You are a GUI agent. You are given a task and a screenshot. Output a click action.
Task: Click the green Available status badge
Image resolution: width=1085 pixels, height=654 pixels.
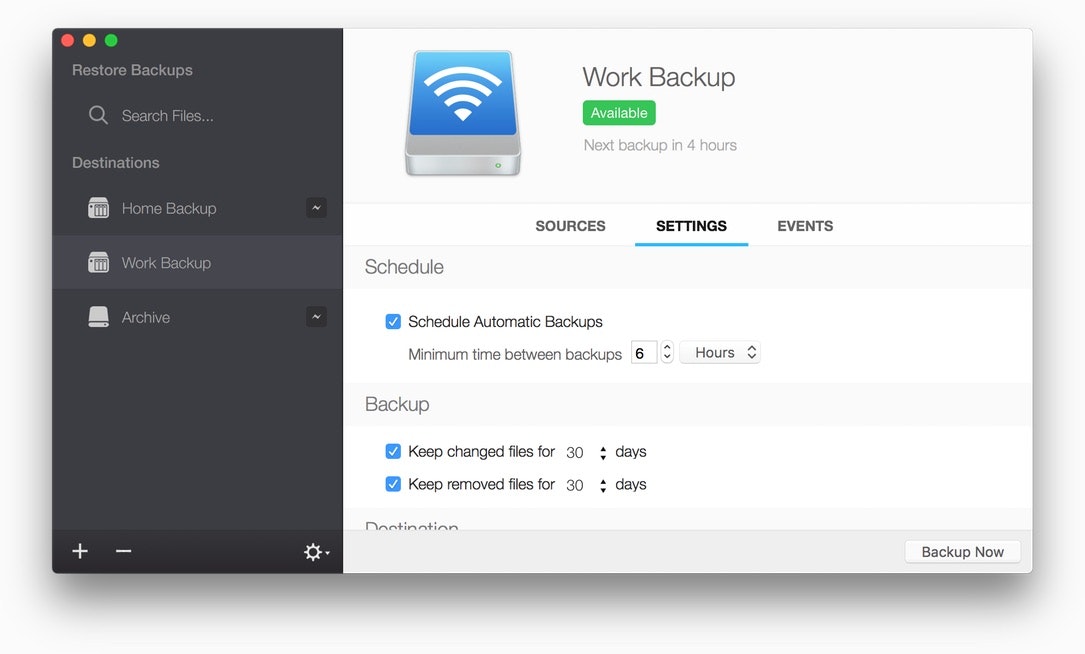[619, 113]
